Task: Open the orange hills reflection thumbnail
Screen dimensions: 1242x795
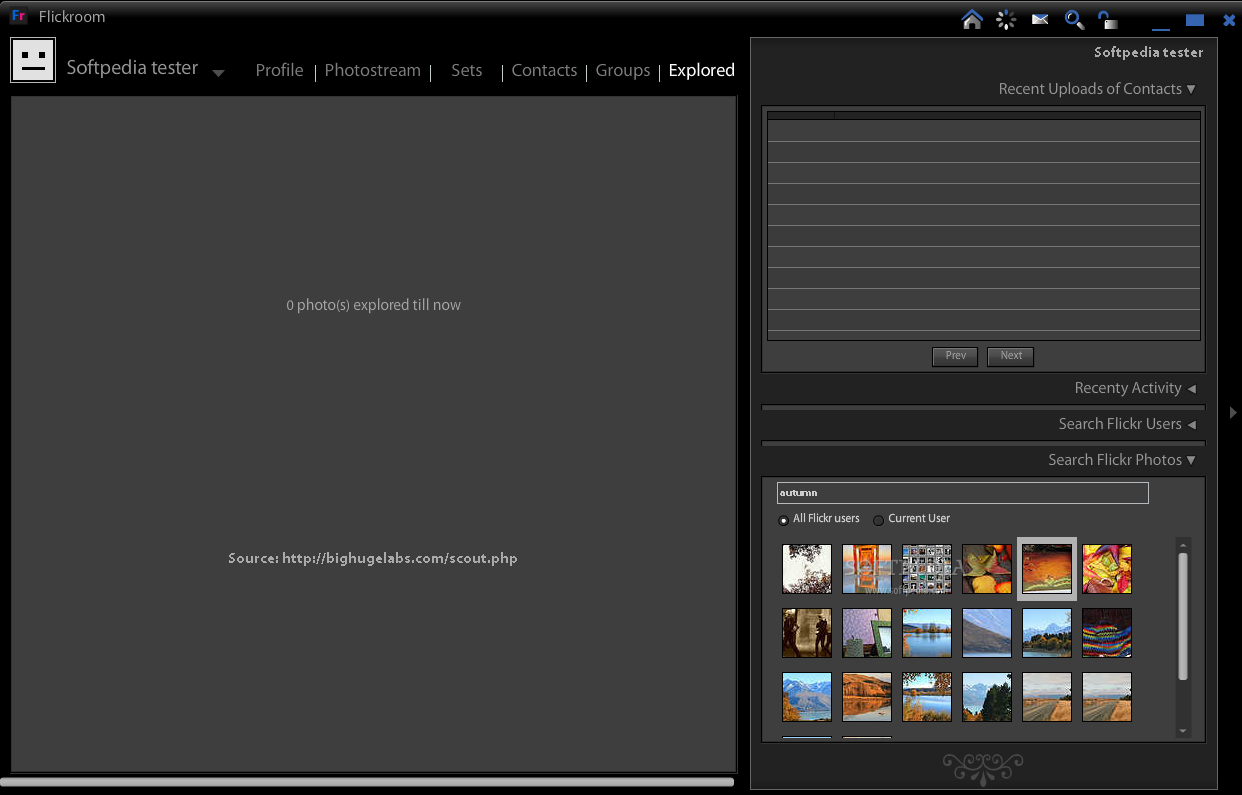Action: coord(867,697)
